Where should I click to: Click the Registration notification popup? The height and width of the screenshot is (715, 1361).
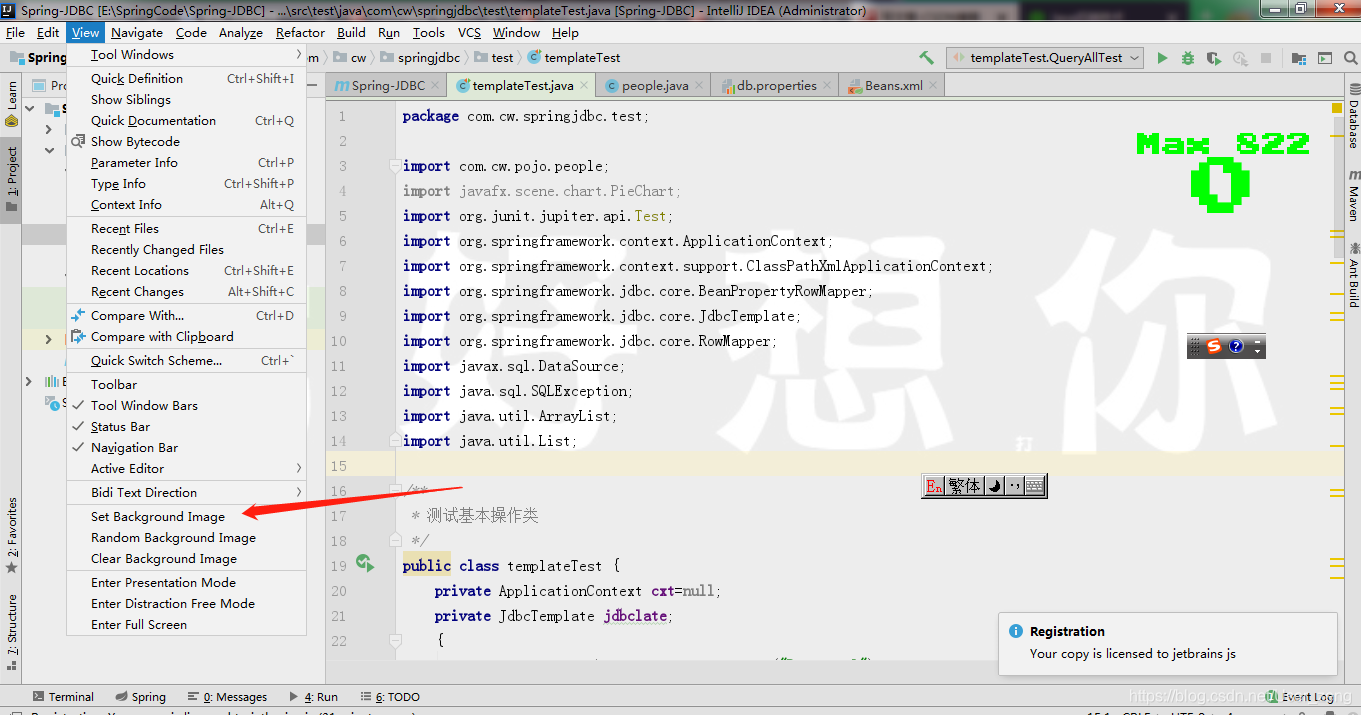coord(1168,643)
